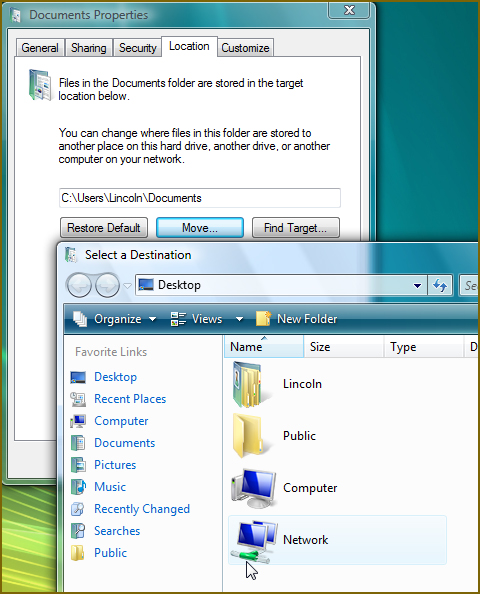This screenshot has width=480, height=594.
Task: Switch to the General tab
Action: [40, 48]
